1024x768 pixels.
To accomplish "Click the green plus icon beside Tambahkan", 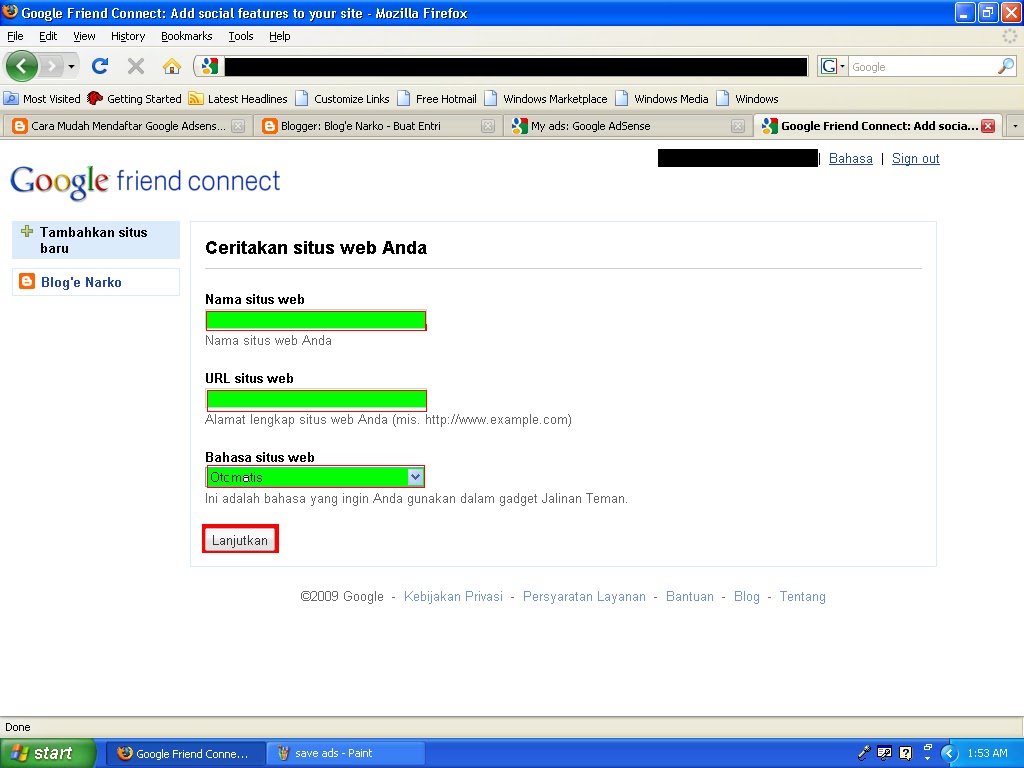I will click(27, 231).
